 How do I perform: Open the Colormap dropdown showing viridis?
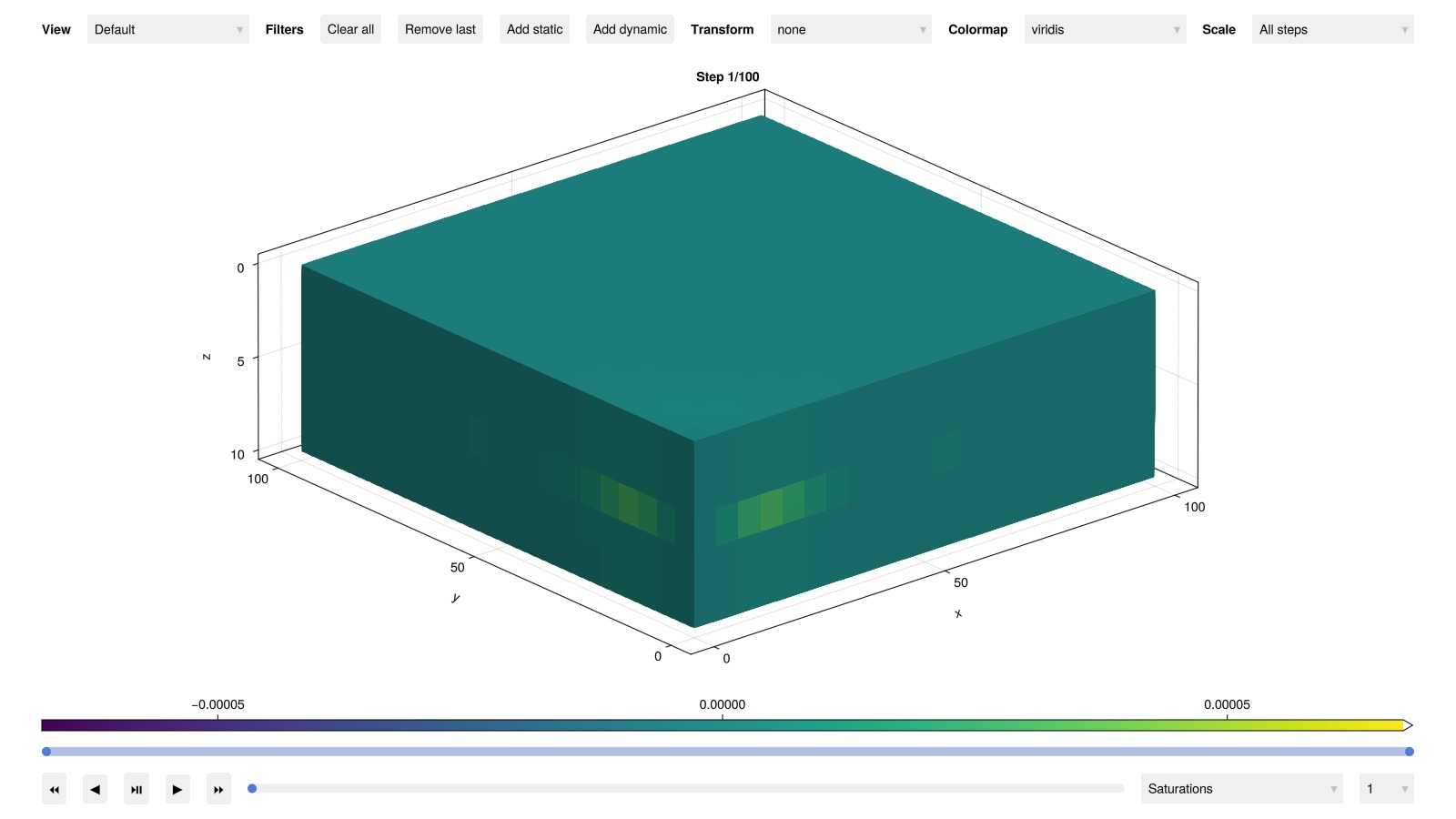click(1105, 29)
